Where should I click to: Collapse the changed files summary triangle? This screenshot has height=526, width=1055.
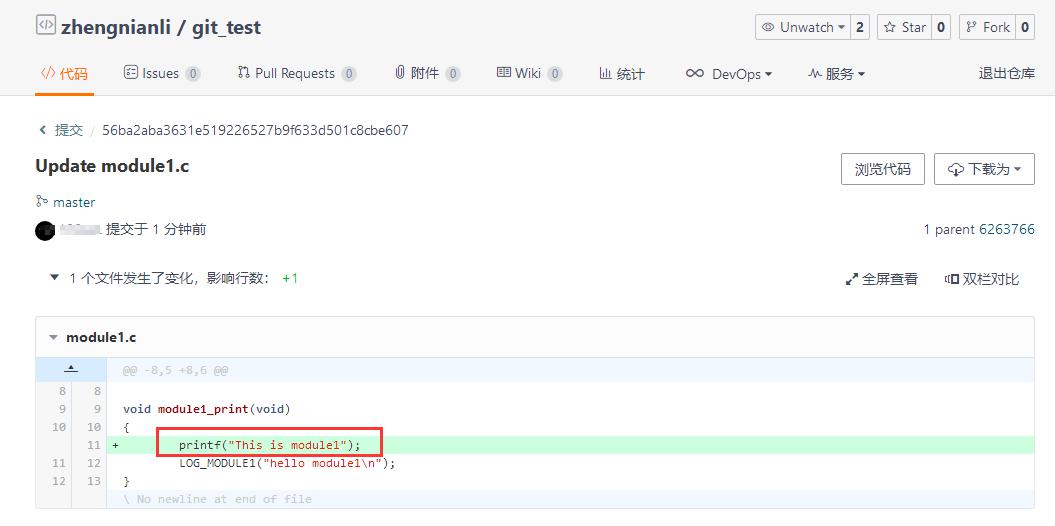54,277
